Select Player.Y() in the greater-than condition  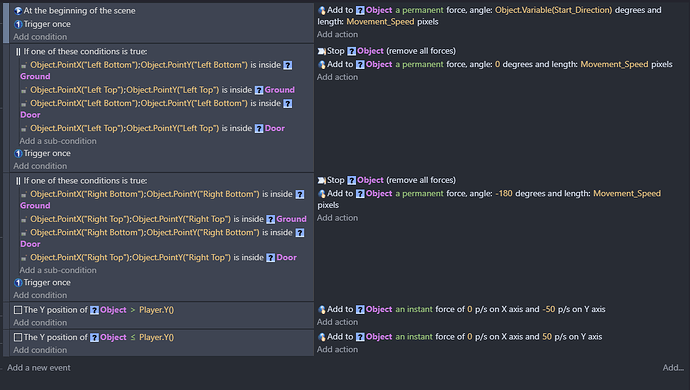[156, 310]
